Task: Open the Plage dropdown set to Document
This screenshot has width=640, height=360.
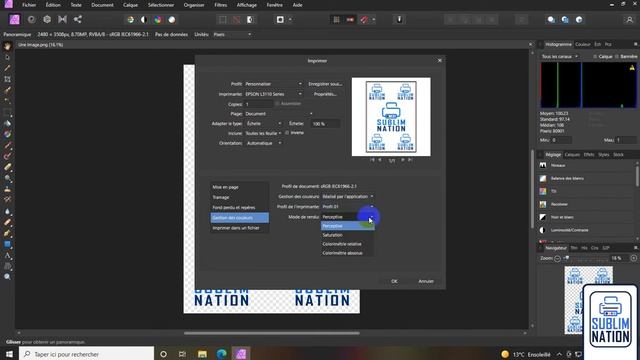Action: 279,114
